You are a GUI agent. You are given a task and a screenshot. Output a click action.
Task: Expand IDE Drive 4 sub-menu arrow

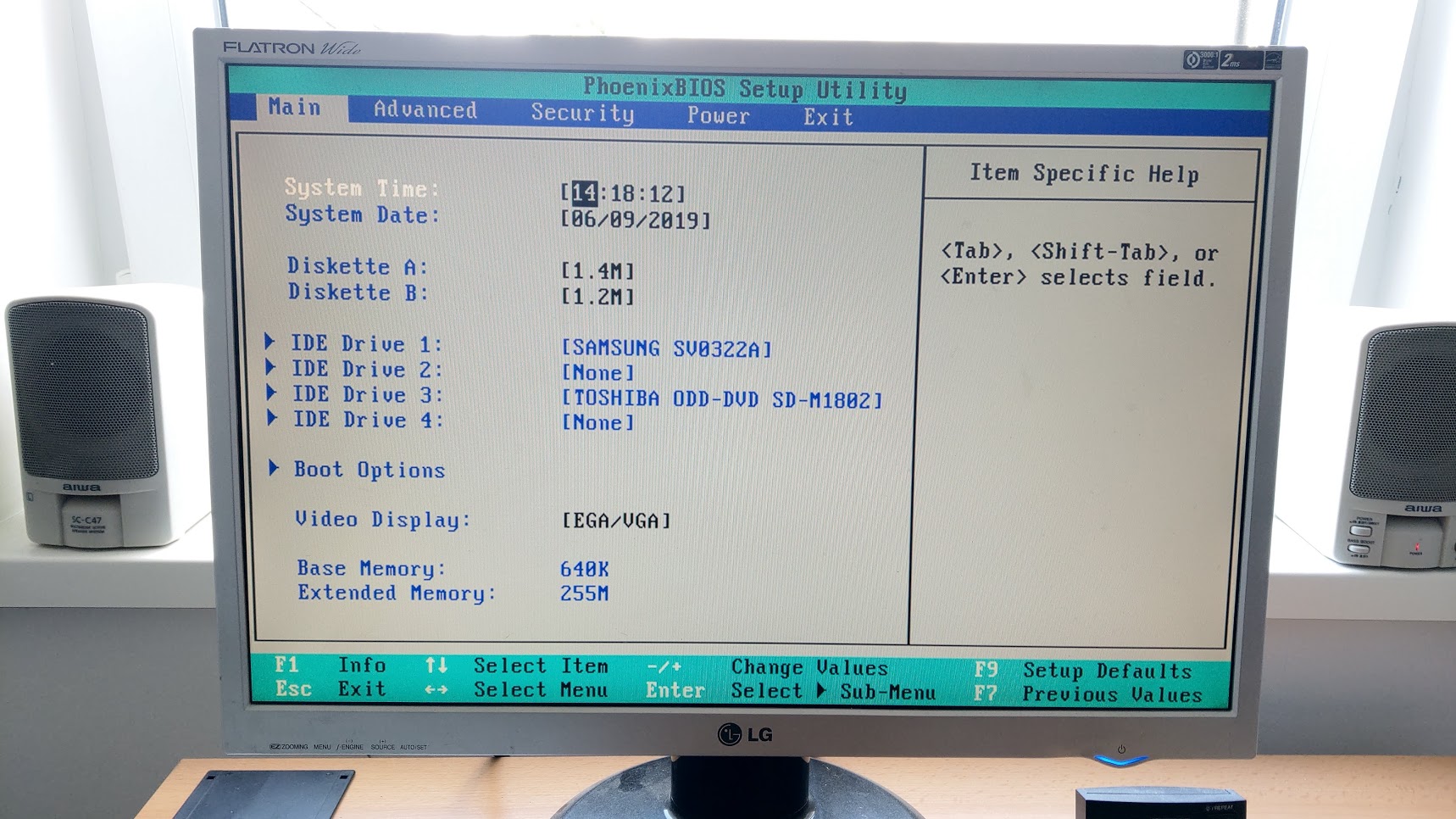[x=272, y=418]
